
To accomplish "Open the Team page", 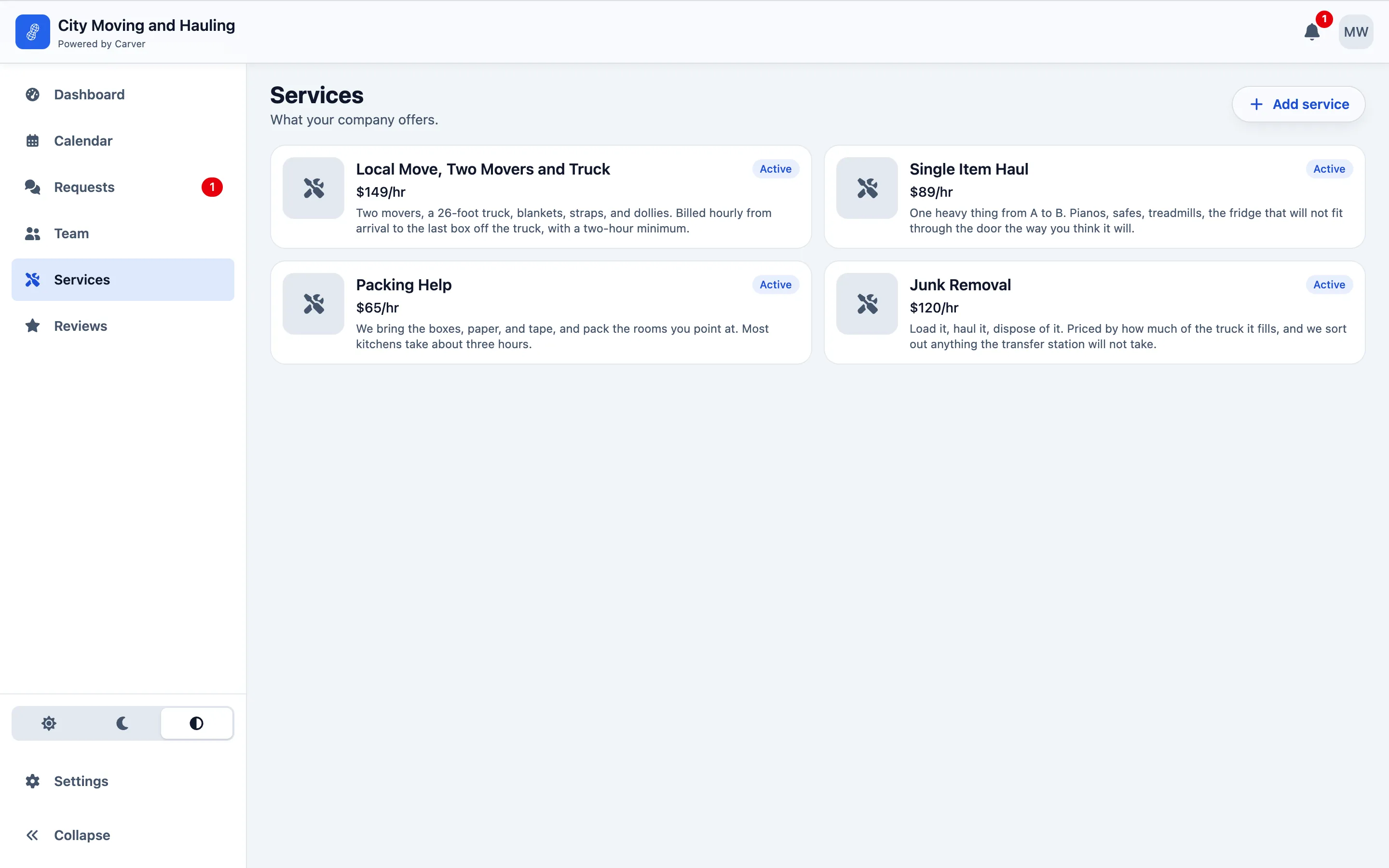I will click(123, 234).
